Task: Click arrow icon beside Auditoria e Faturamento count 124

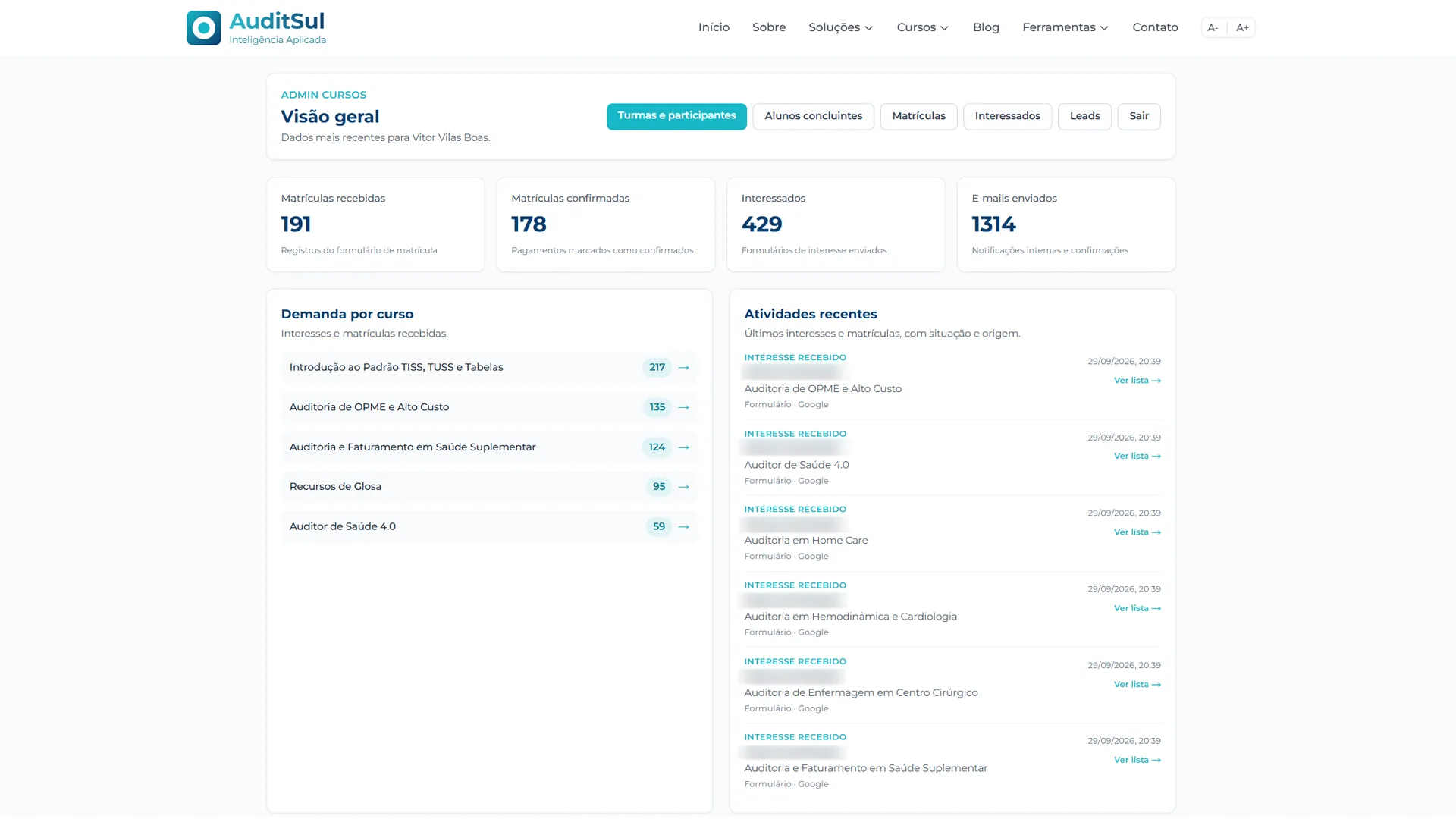Action: coord(683,447)
